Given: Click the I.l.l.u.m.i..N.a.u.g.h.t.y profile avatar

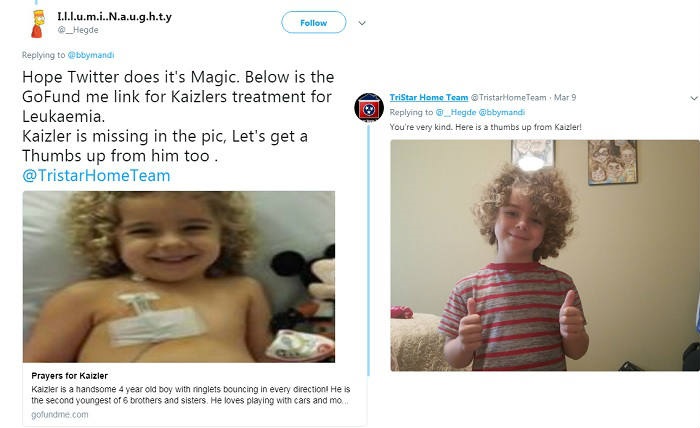Looking at the screenshot, I should click(x=37, y=24).
